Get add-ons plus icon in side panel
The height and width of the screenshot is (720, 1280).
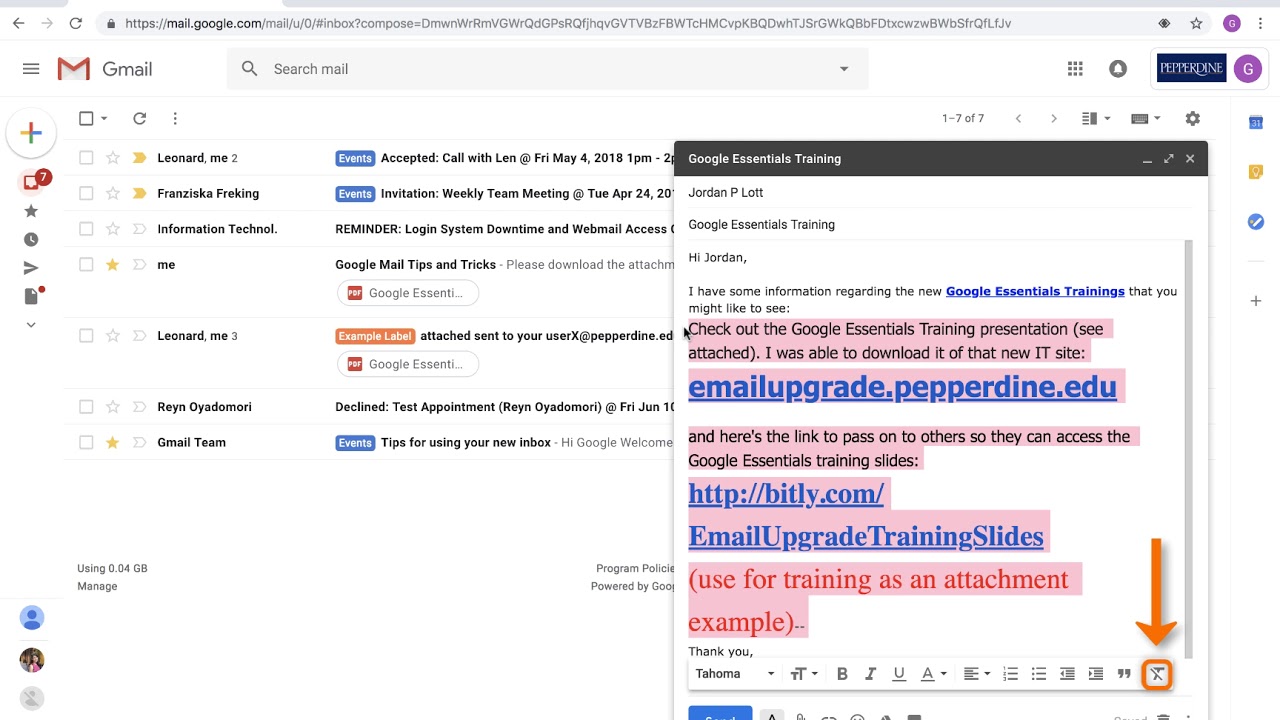(x=1256, y=301)
